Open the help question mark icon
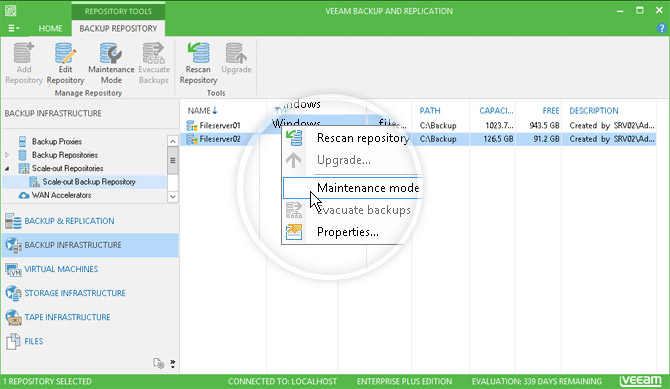This screenshot has width=670, height=389. [661, 28]
